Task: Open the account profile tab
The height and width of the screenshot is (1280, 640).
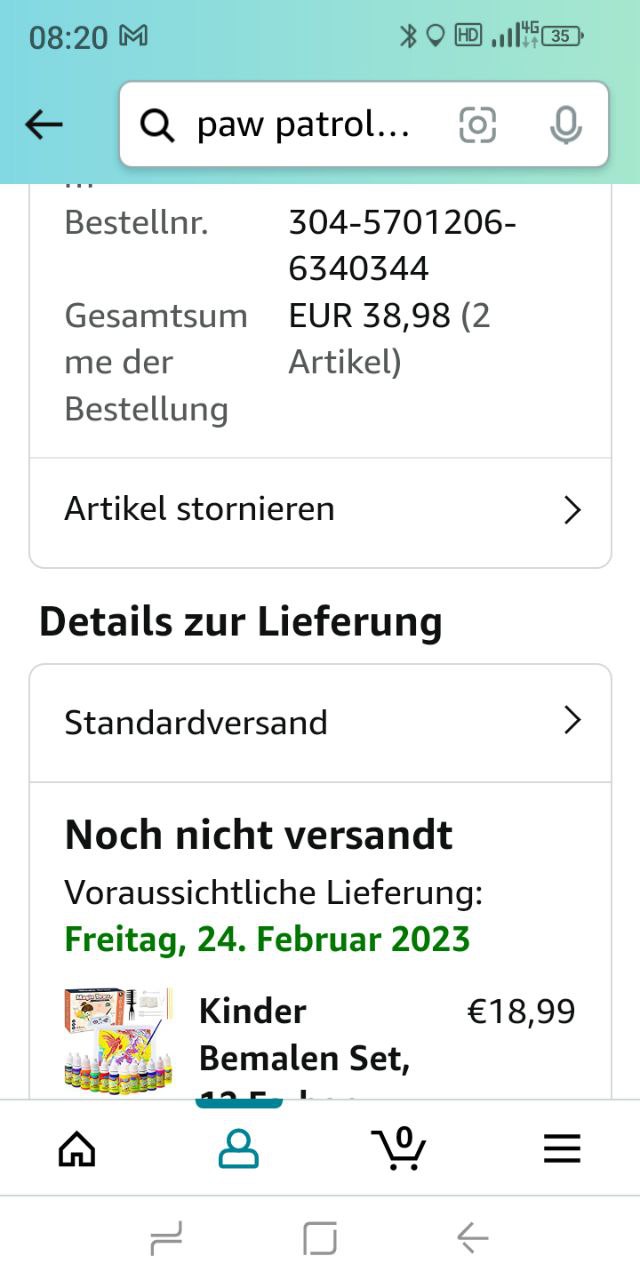Action: tap(238, 1149)
